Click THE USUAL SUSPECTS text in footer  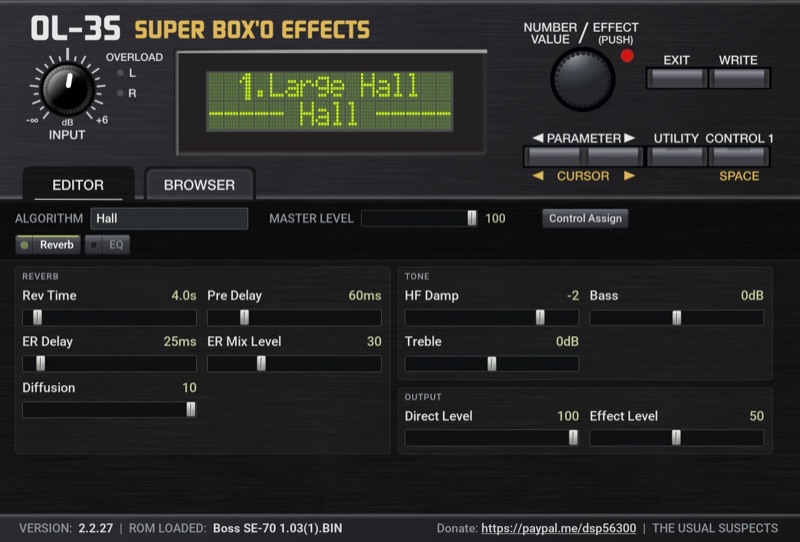pyautogui.click(x=715, y=528)
